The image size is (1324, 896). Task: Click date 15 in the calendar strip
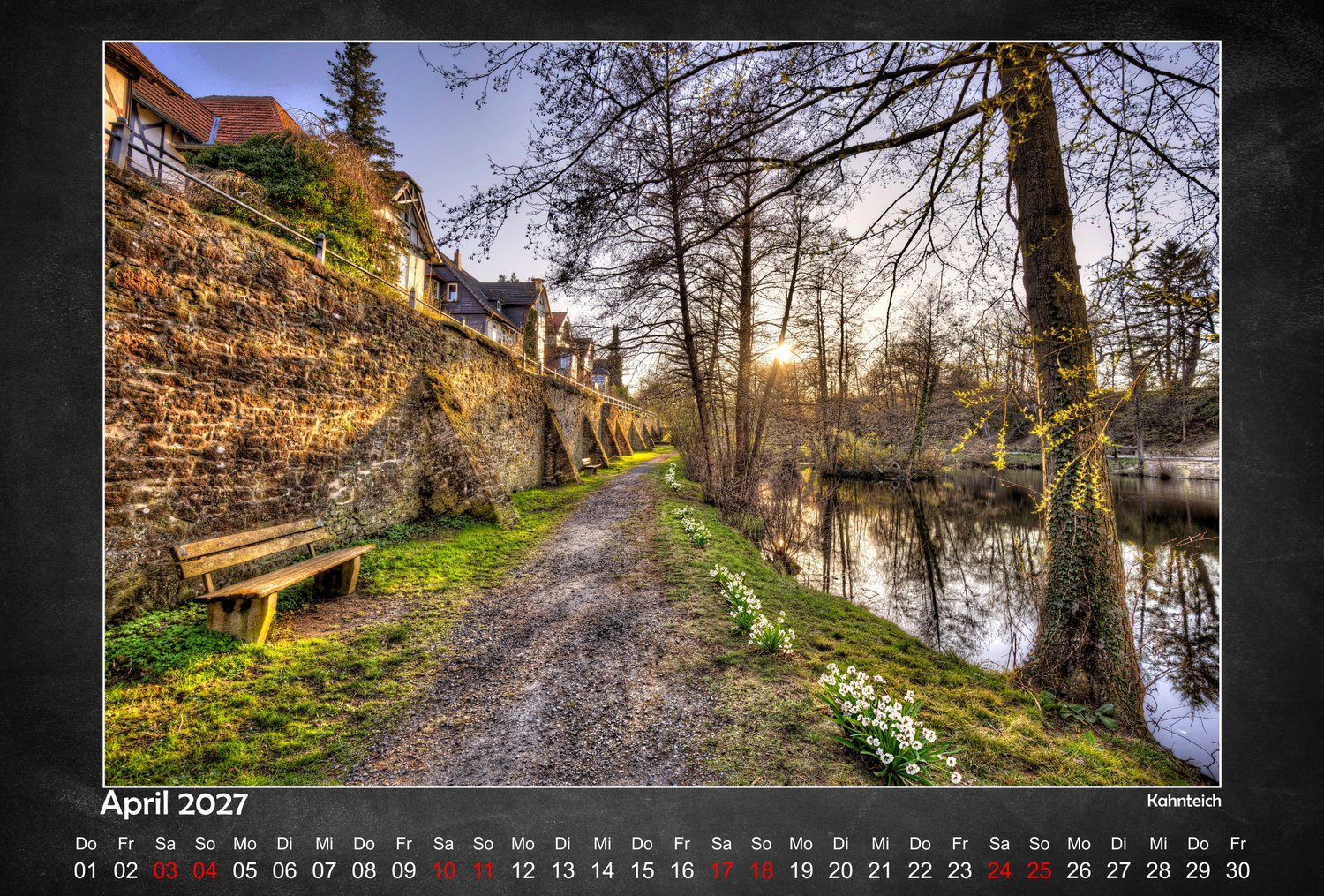(x=643, y=870)
